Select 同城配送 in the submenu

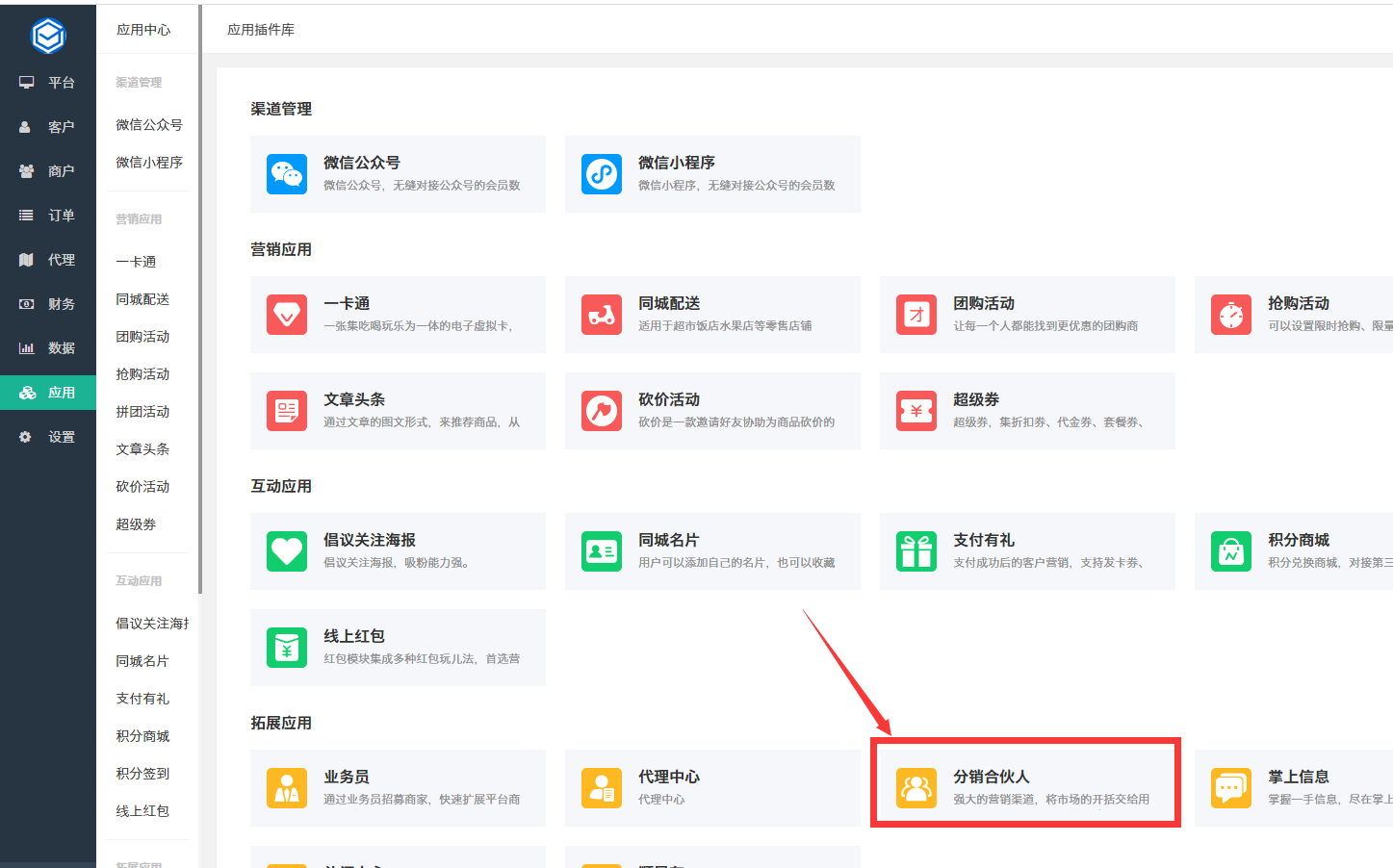pyautogui.click(x=142, y=299)
